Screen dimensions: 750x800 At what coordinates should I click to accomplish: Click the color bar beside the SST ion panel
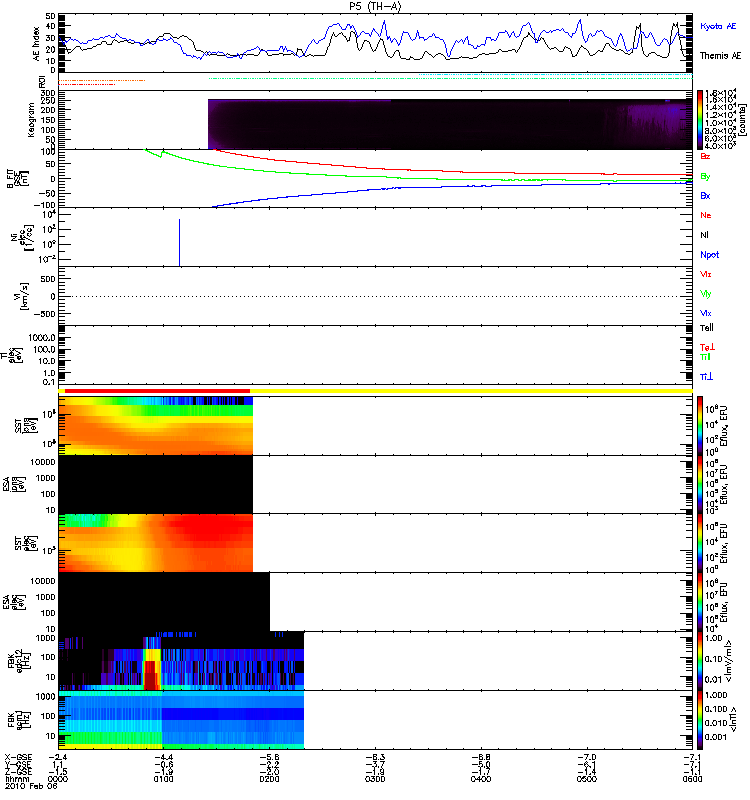click(700, 426)
